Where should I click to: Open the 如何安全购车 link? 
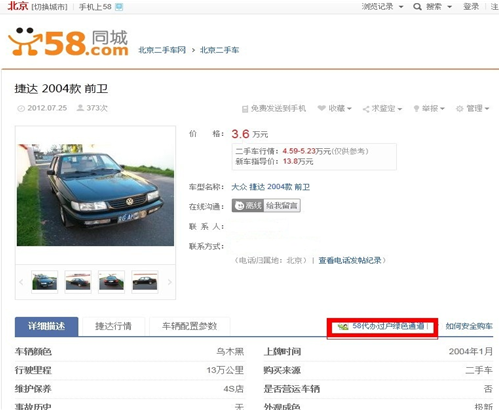[469, 326]
